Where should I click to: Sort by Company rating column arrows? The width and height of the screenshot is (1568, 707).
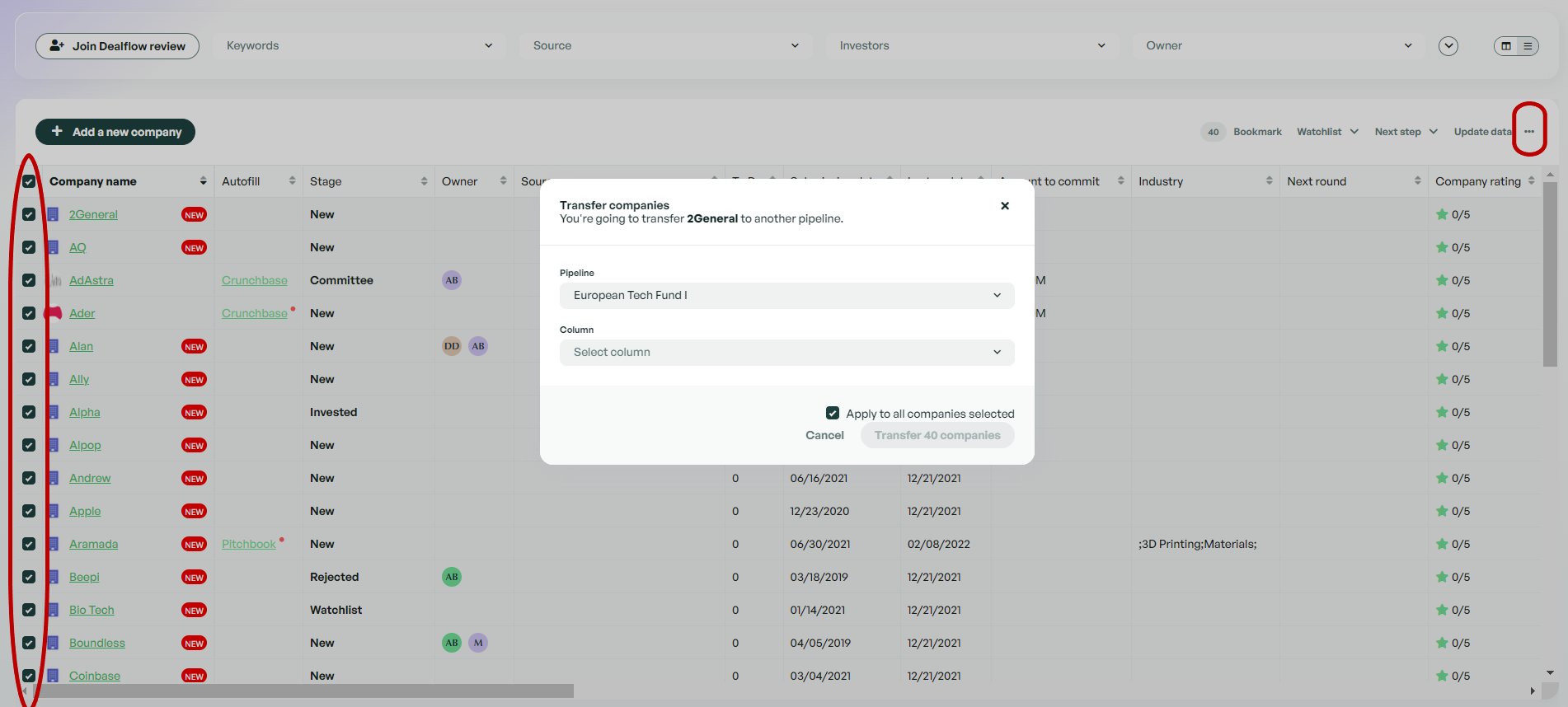1531,181
